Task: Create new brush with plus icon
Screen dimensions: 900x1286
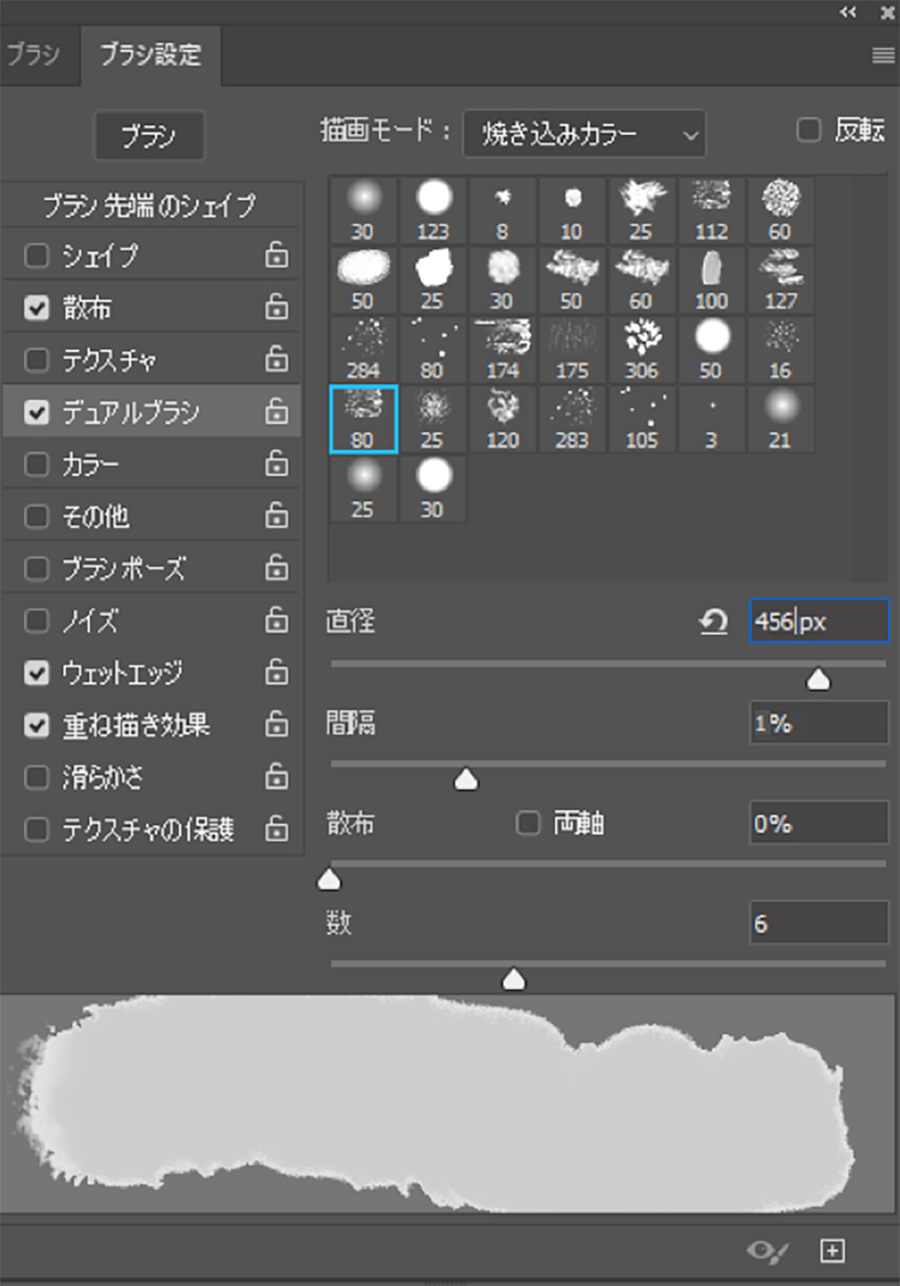Action: click(832, 1250)
